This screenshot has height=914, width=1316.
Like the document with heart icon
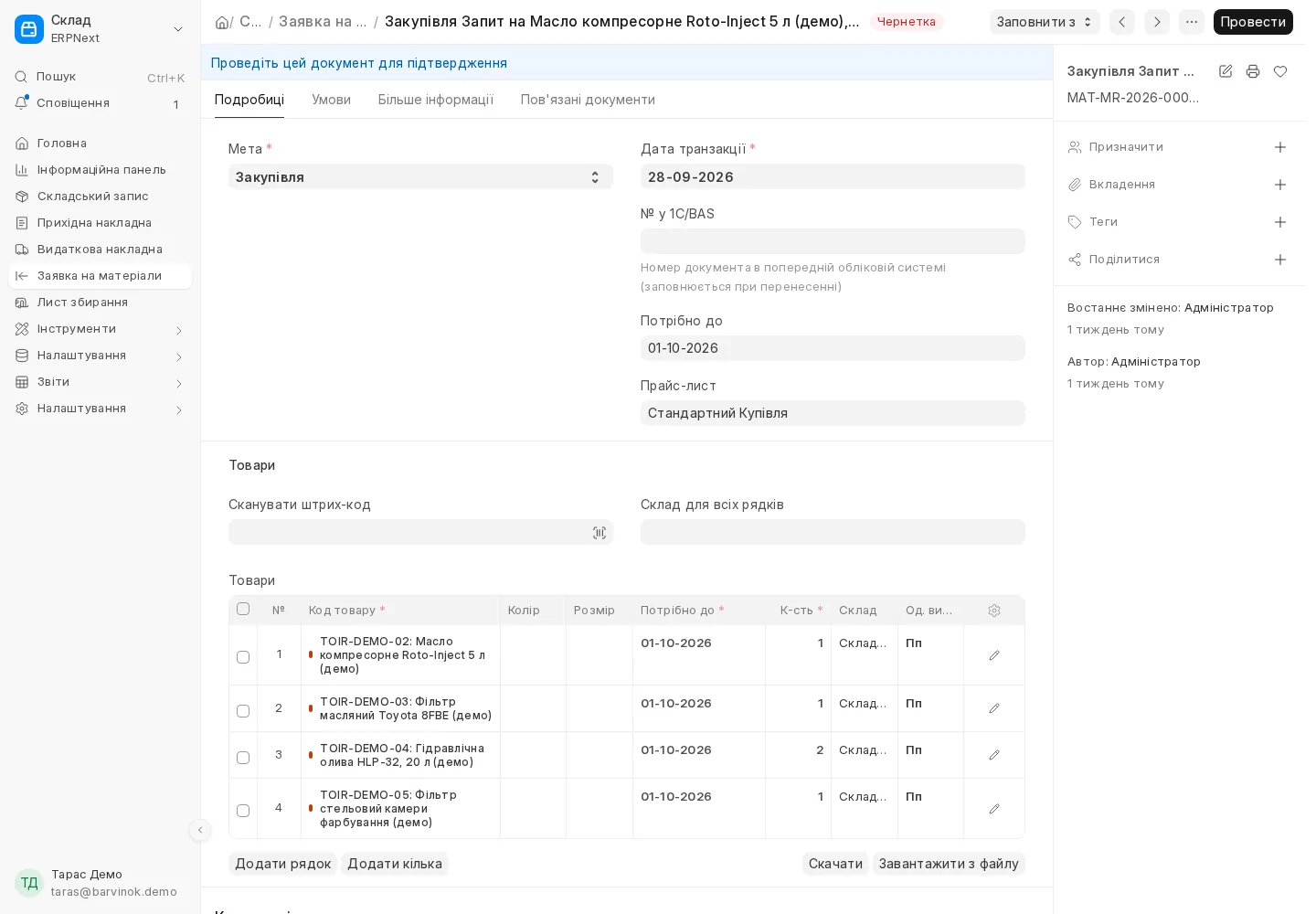[x=1280, y=71]
